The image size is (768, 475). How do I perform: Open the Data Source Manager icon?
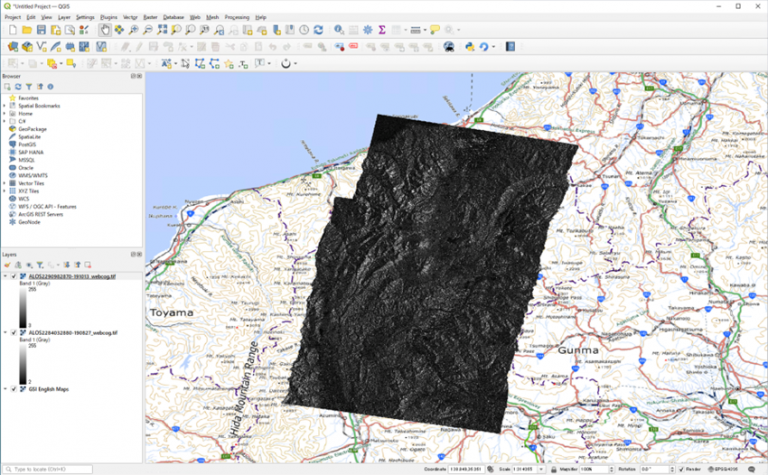pos(13,47)
